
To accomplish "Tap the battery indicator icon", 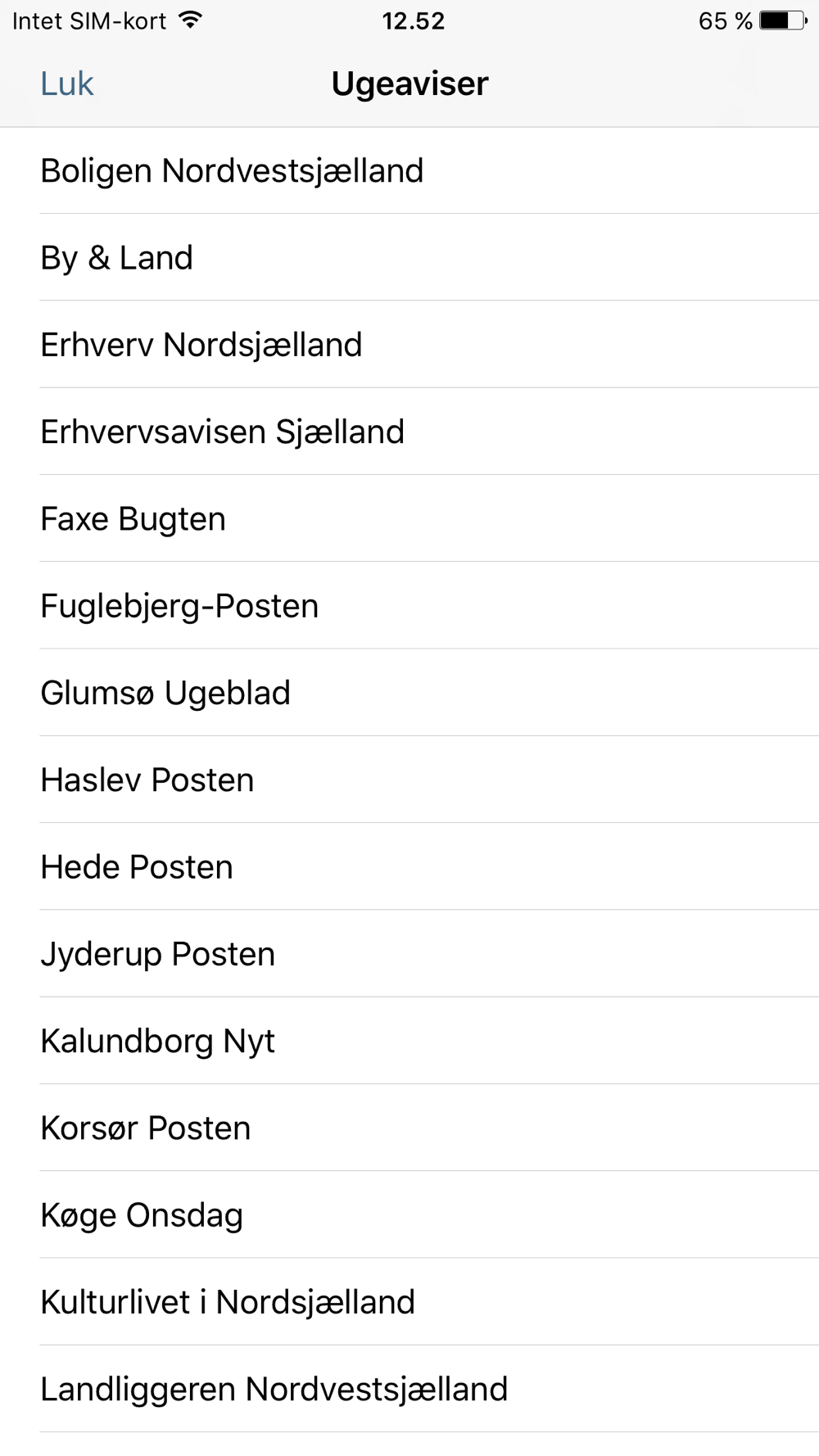I will [x=783, y=20].
